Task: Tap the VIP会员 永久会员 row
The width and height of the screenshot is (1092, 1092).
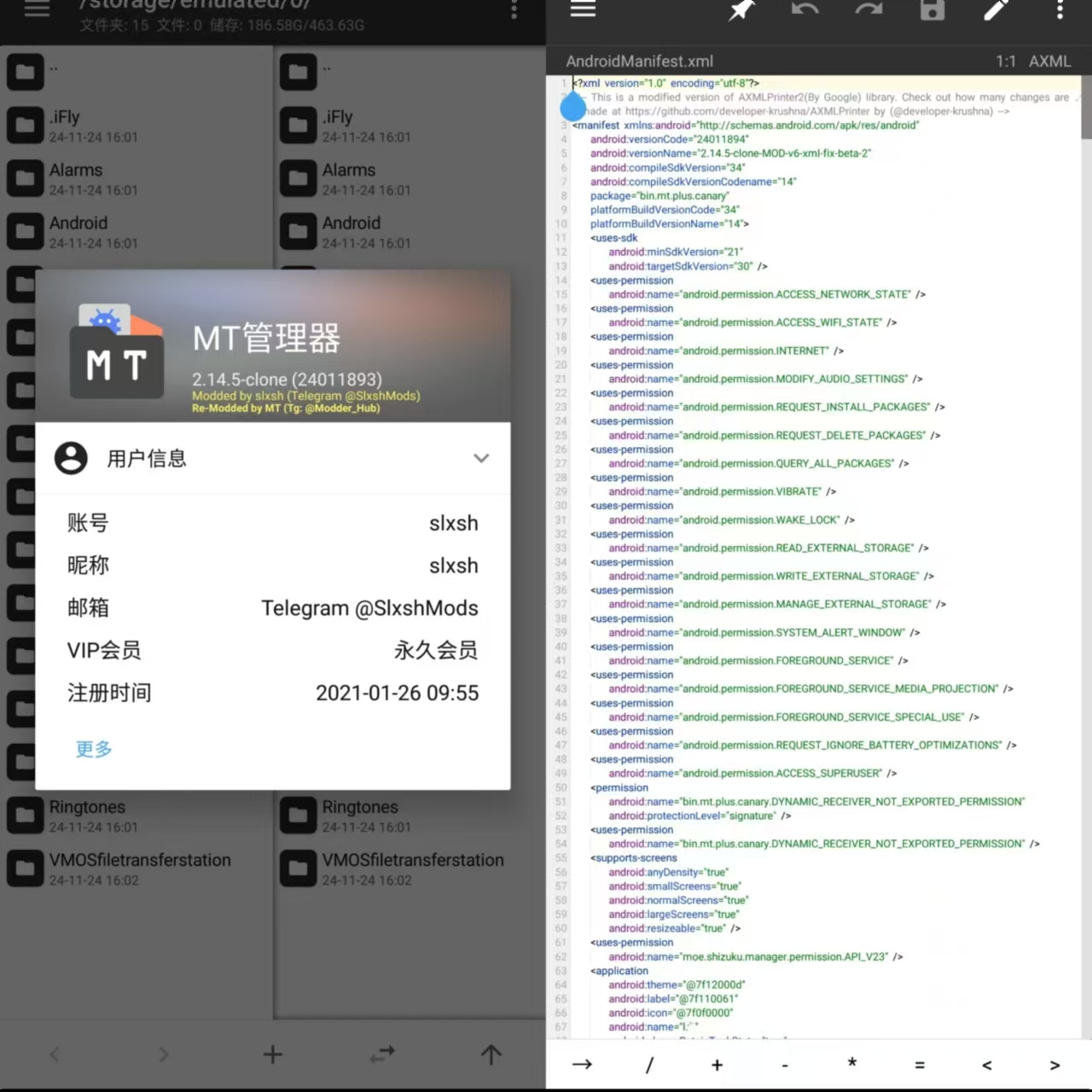Action: (x=273, y=650)
